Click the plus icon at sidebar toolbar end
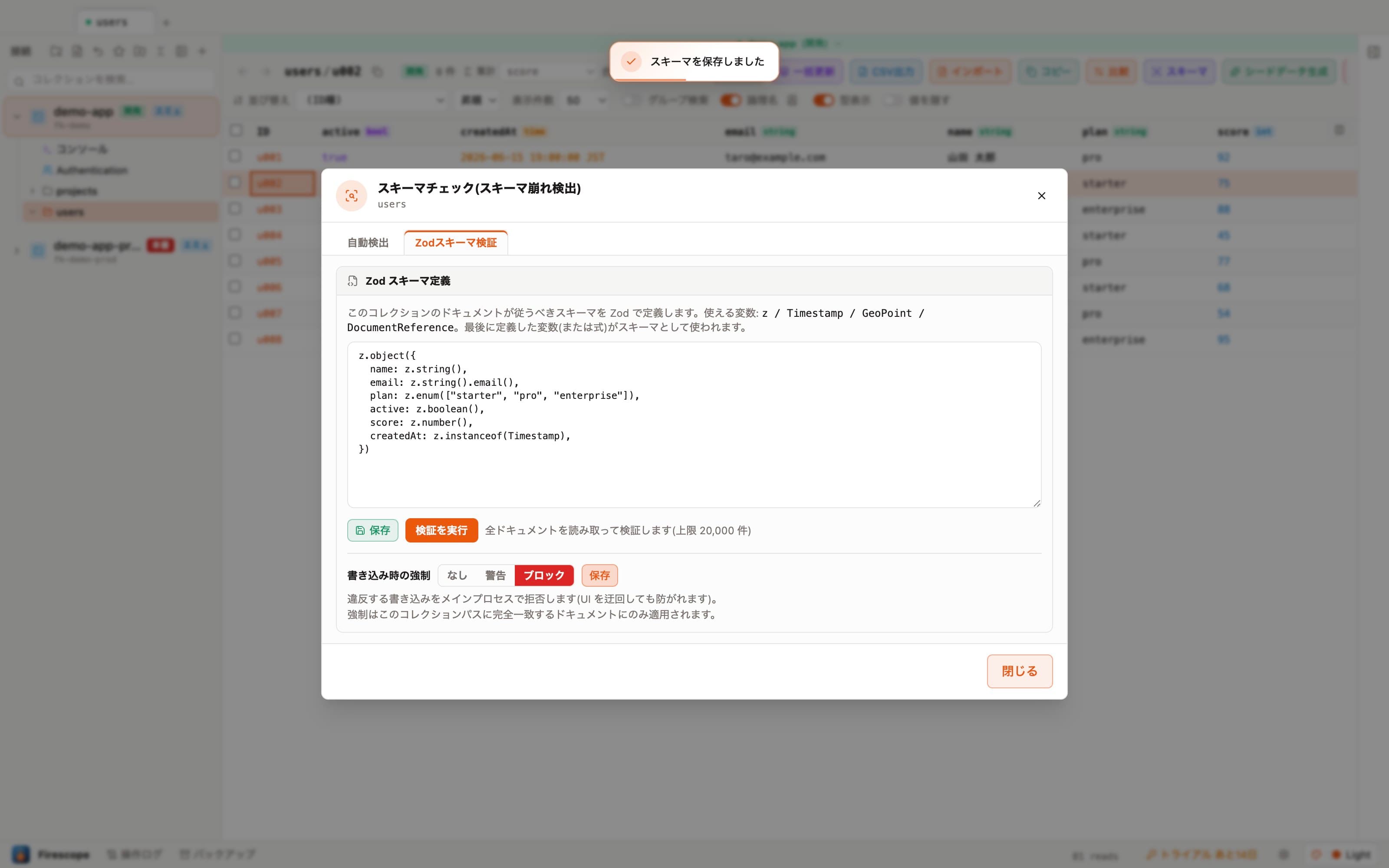1389x868 pixels. pos(202,52)
